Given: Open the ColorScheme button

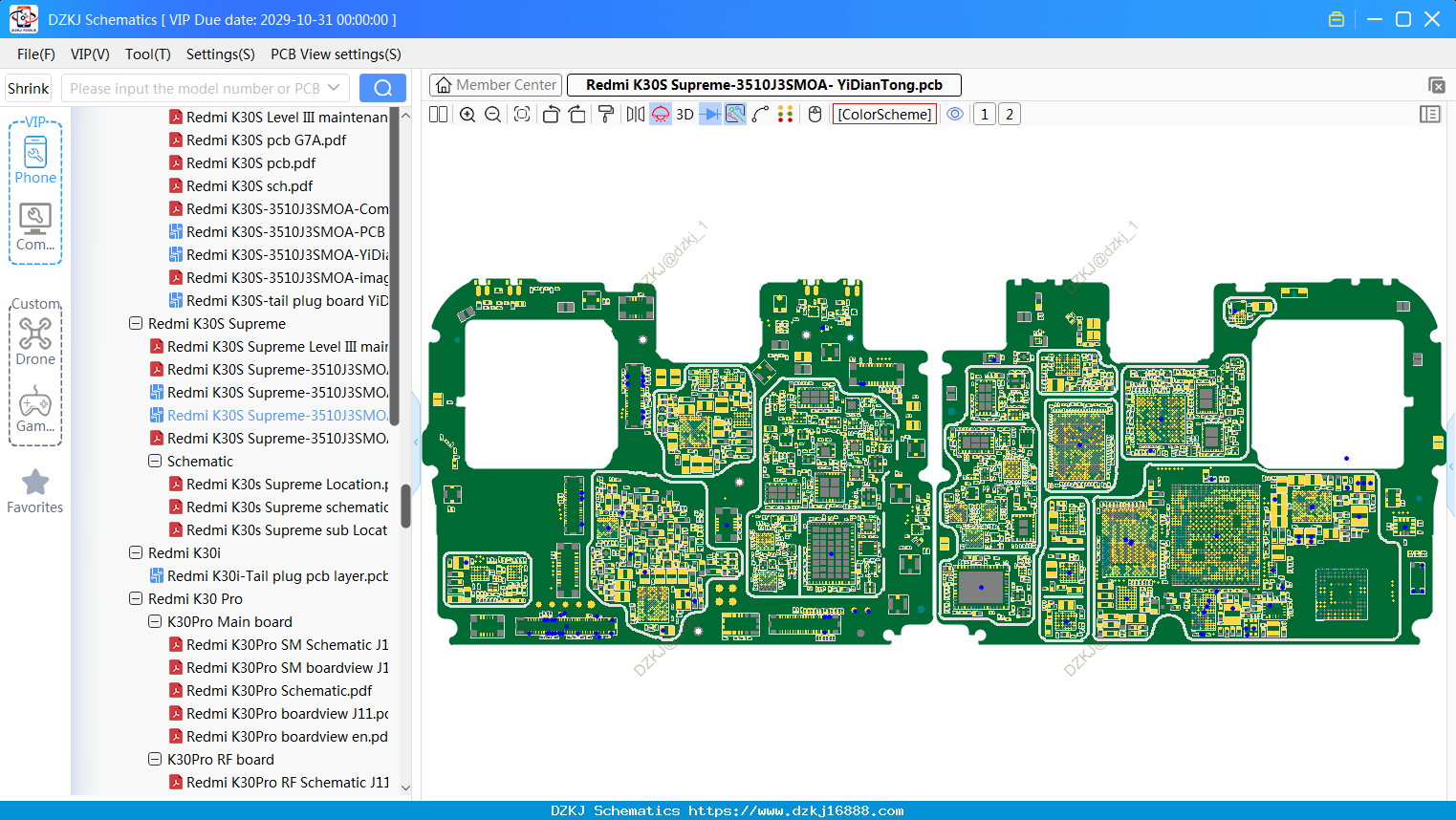Looking at the screenshot, I should click(884, 115).
